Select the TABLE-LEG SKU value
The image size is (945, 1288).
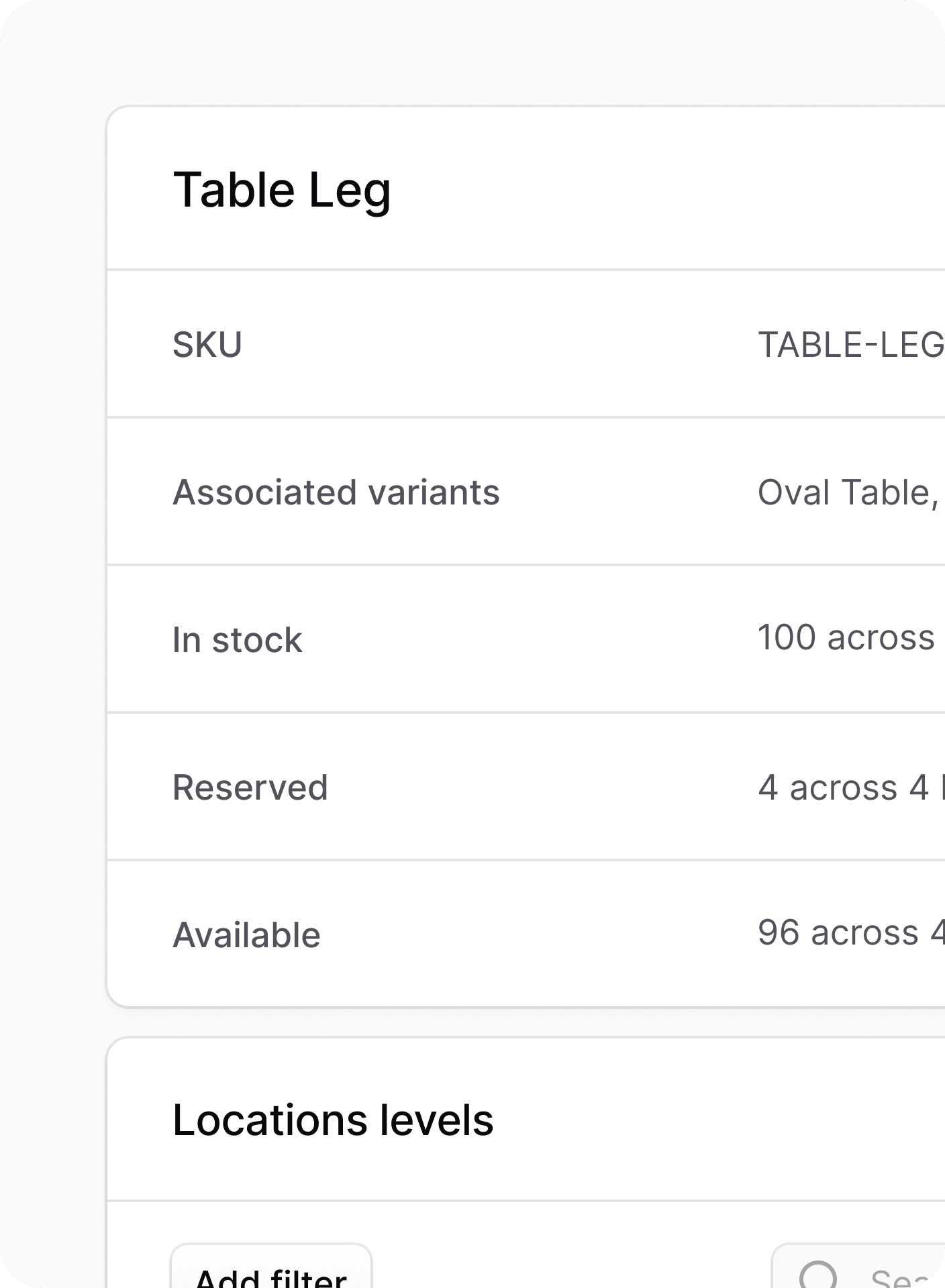coord(850,345)
